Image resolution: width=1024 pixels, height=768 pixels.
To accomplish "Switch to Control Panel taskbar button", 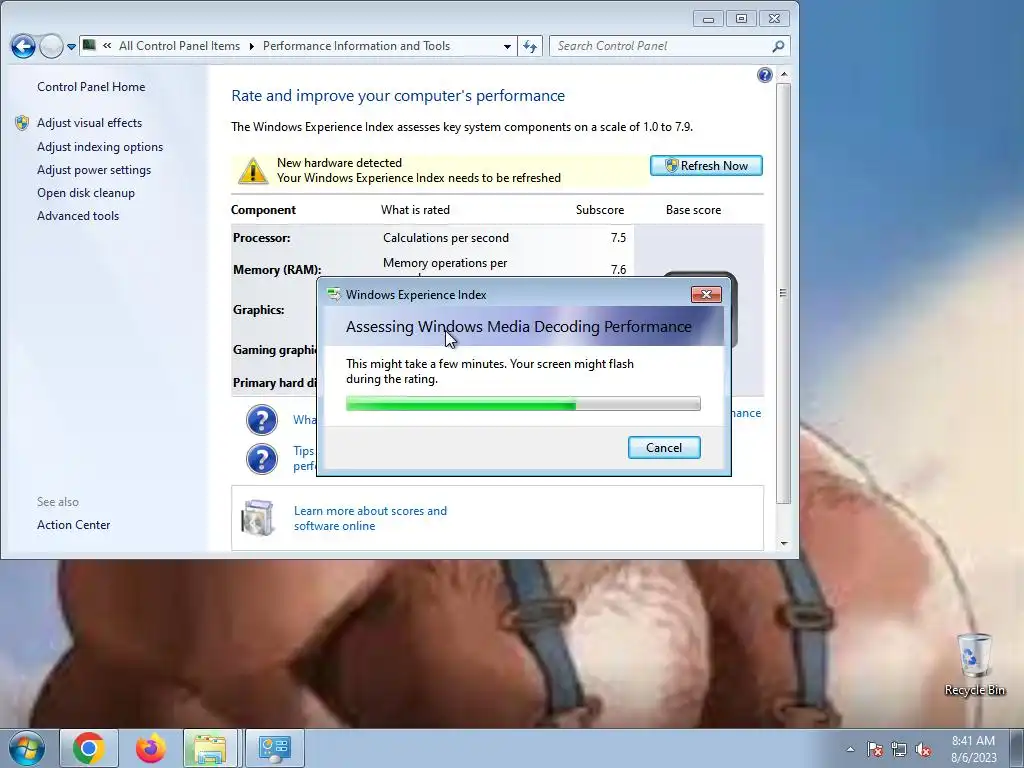I will pyautogui.click(x=274, y=748).
